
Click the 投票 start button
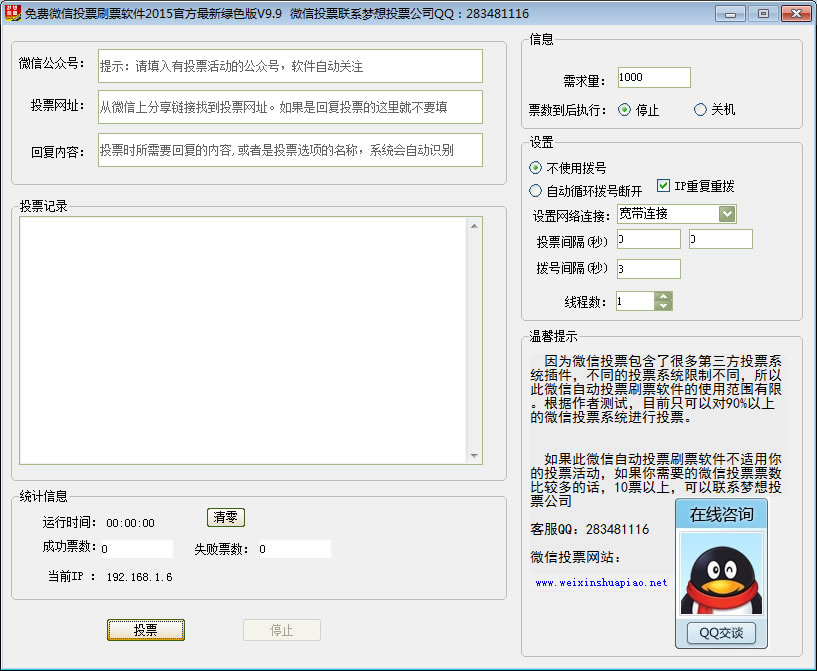click(146, 630)
